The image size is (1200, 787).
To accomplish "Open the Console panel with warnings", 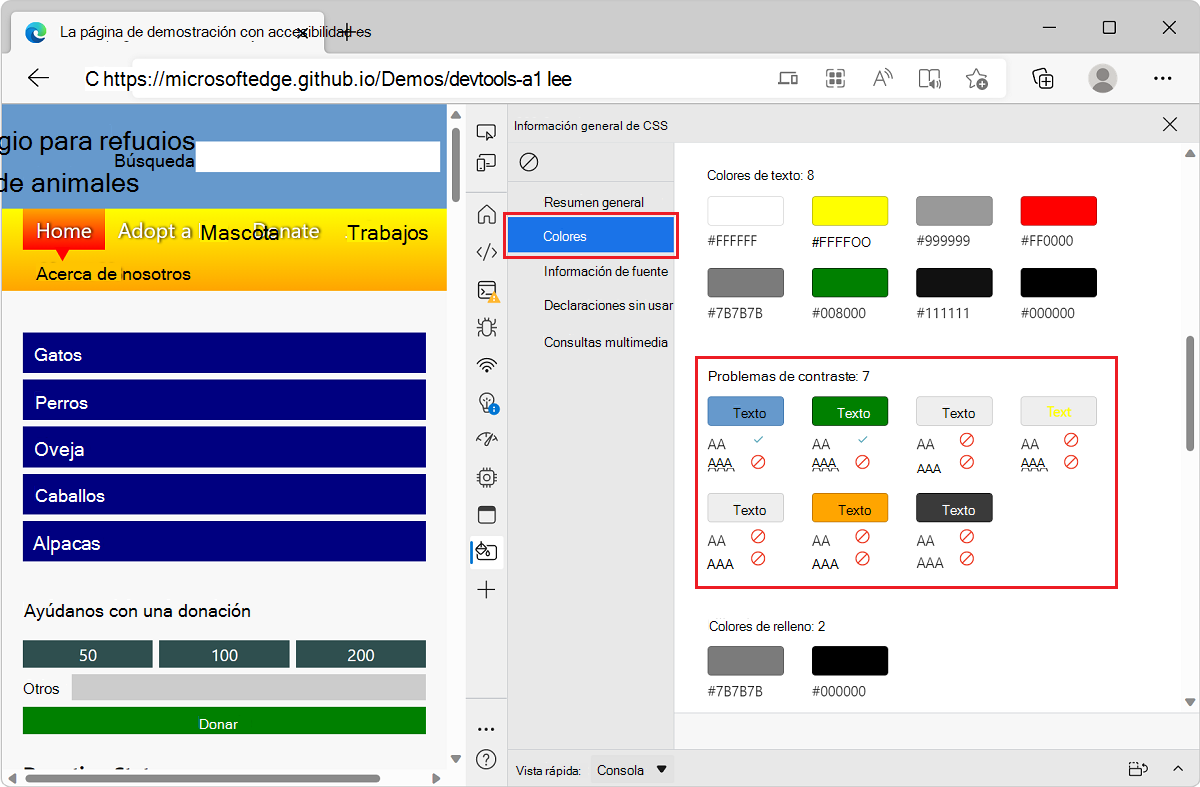I will point(486,291).
